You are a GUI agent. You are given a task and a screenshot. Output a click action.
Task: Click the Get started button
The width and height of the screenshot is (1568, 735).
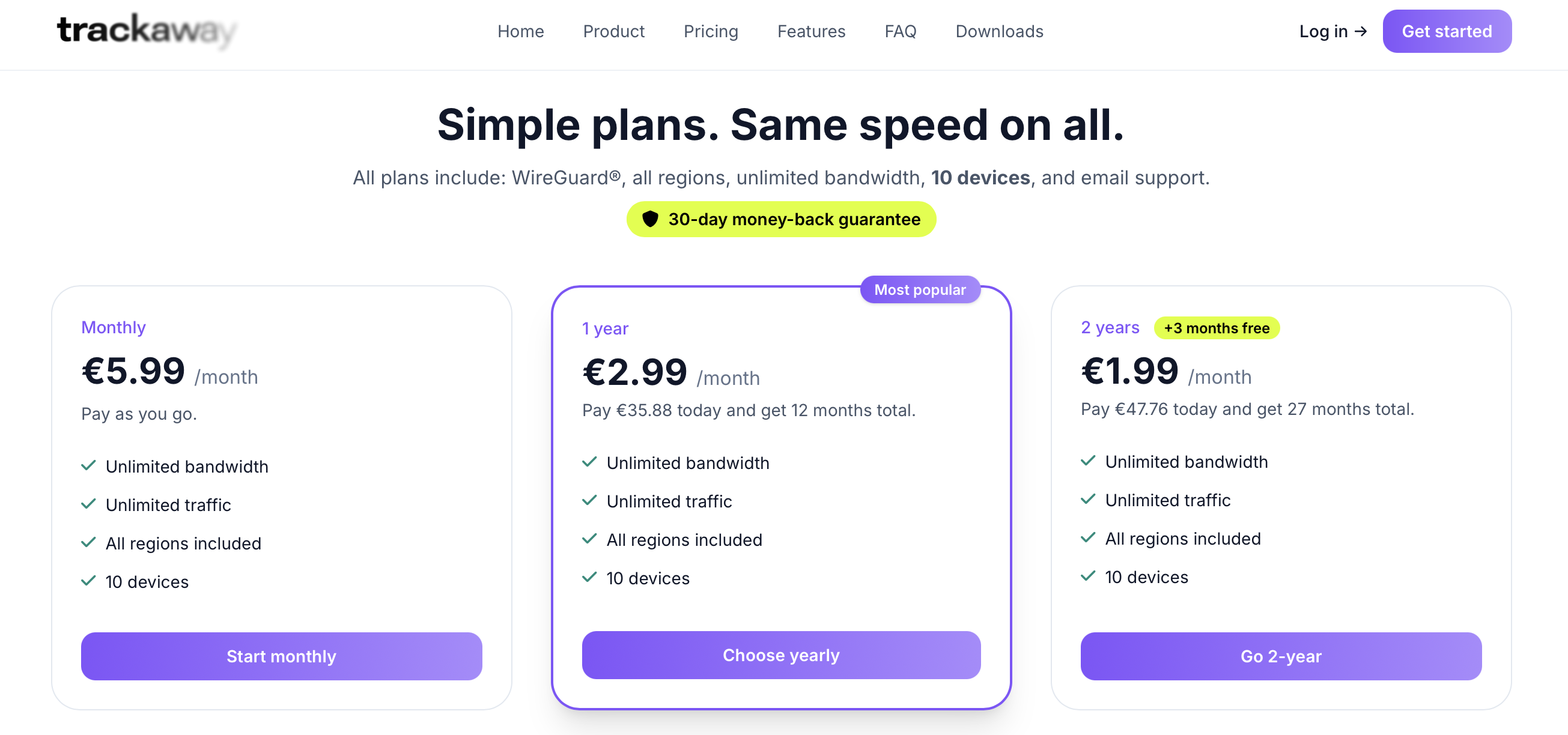(1447, 31)
